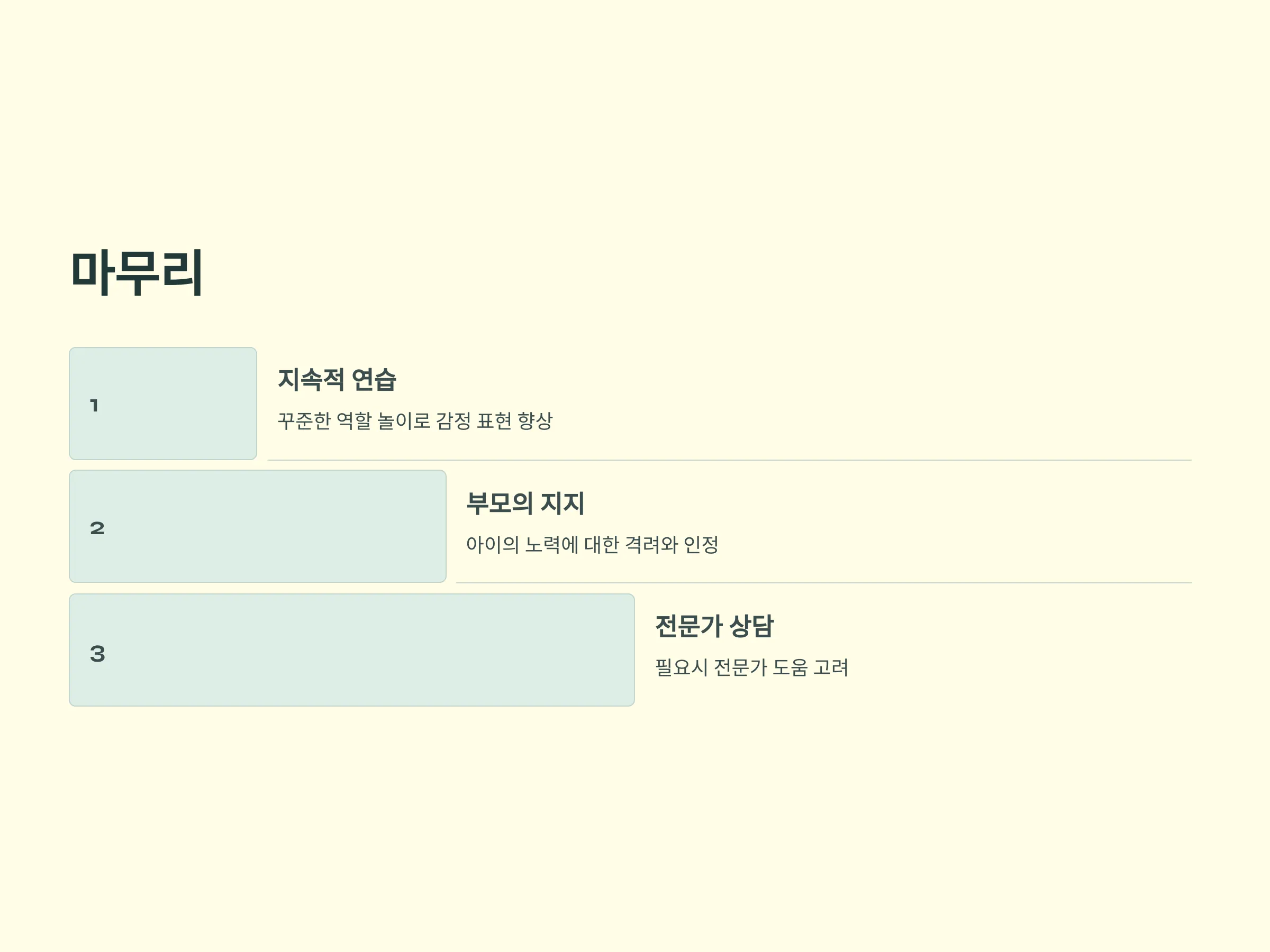
Task: Click the words 역할 놀이로 in first description
Action: click(384, 420)
